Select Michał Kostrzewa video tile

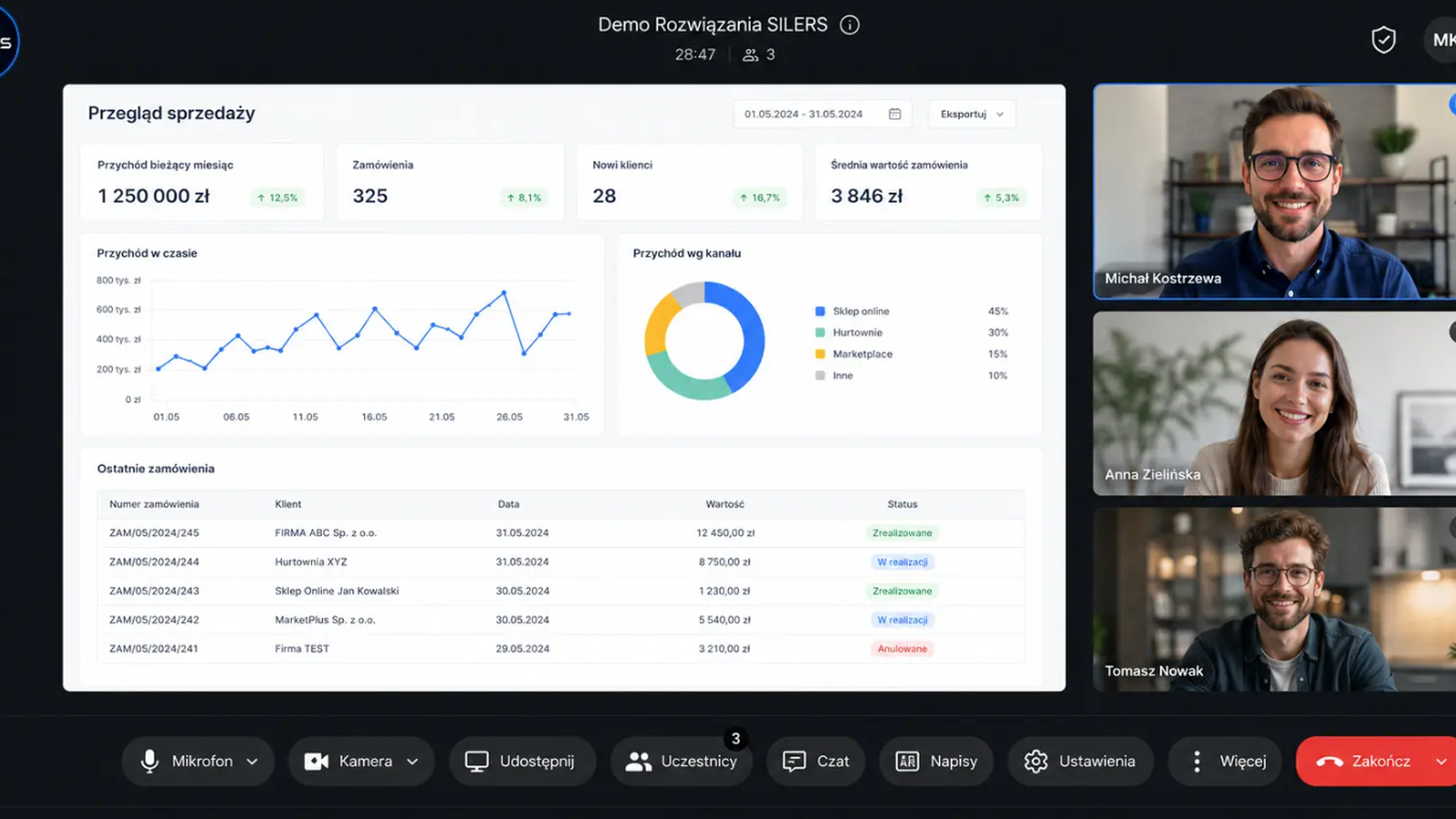coord(1274,191)
